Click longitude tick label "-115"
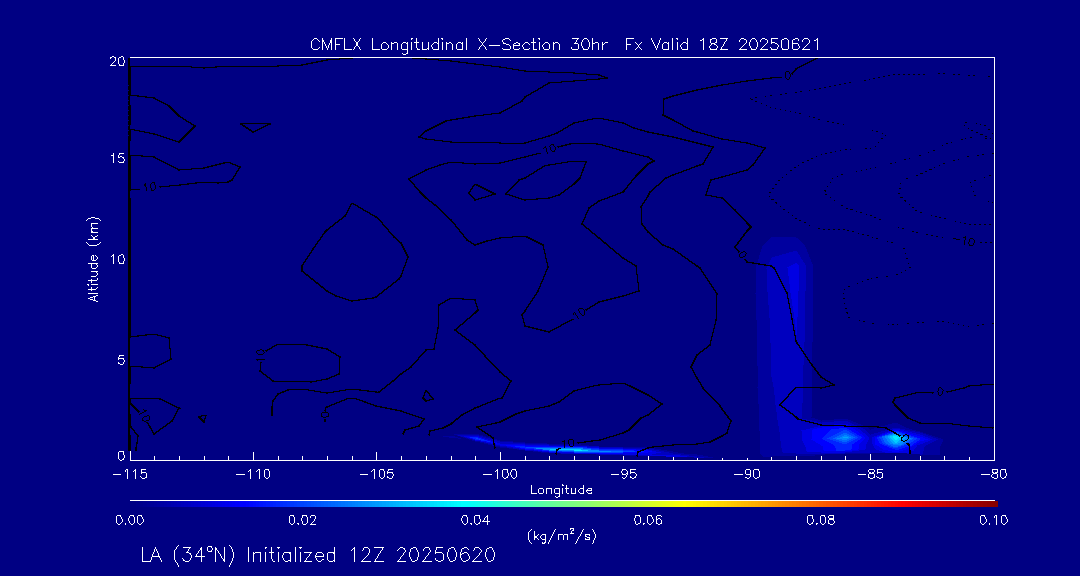Screen dimensions: 1080x576 [x=130, y=475]
